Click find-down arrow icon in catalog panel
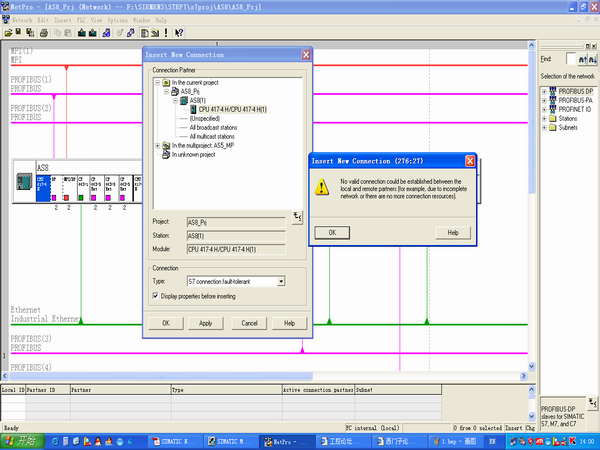Viewport: 600px width, 450px height. point(592,59)
